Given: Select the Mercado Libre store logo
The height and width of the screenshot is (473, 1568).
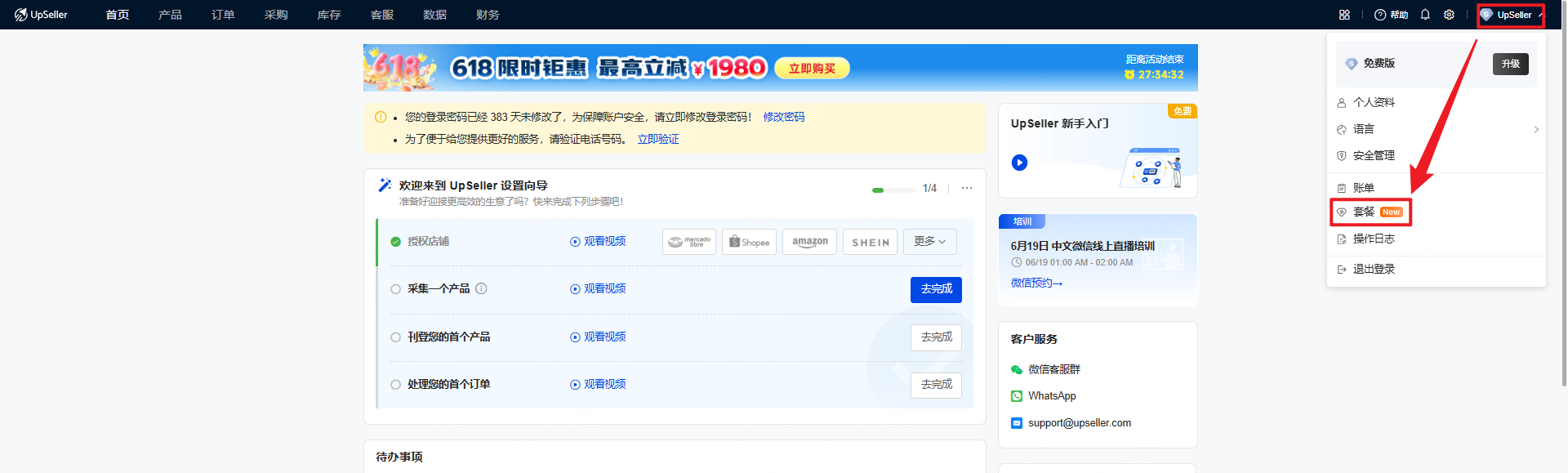Looking at the screenshot, I should tap(689, 242).
